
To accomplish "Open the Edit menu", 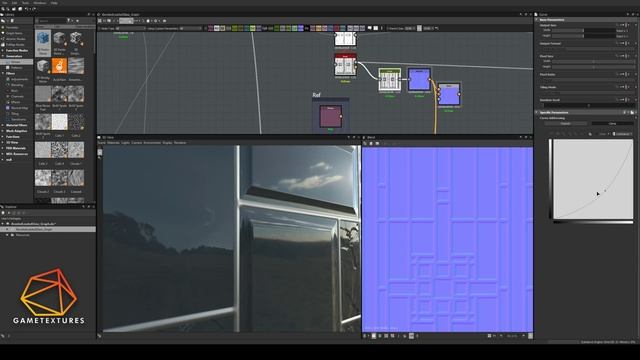I will 14,3.
